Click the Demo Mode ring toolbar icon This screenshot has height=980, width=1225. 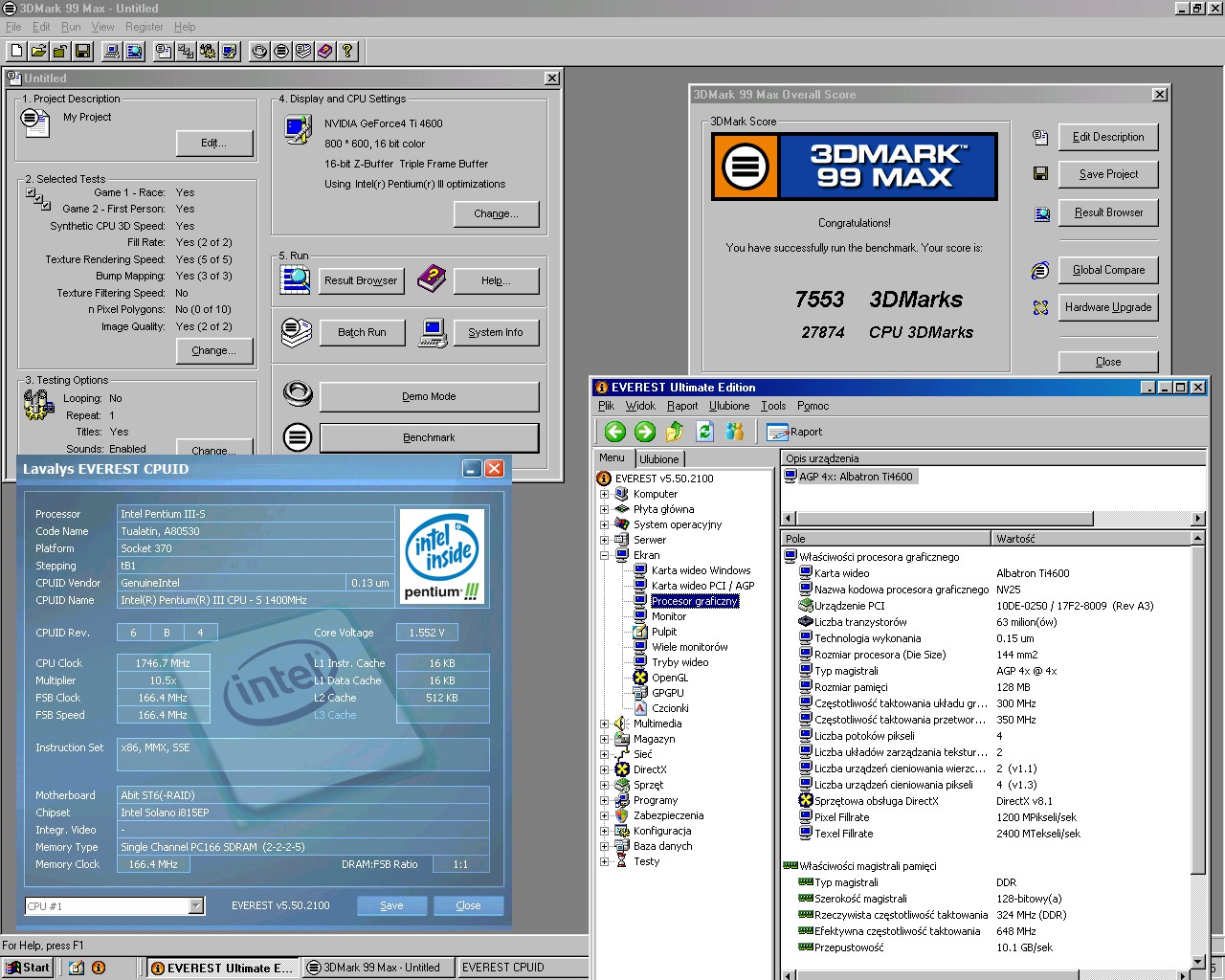click(x=259, y=51)
